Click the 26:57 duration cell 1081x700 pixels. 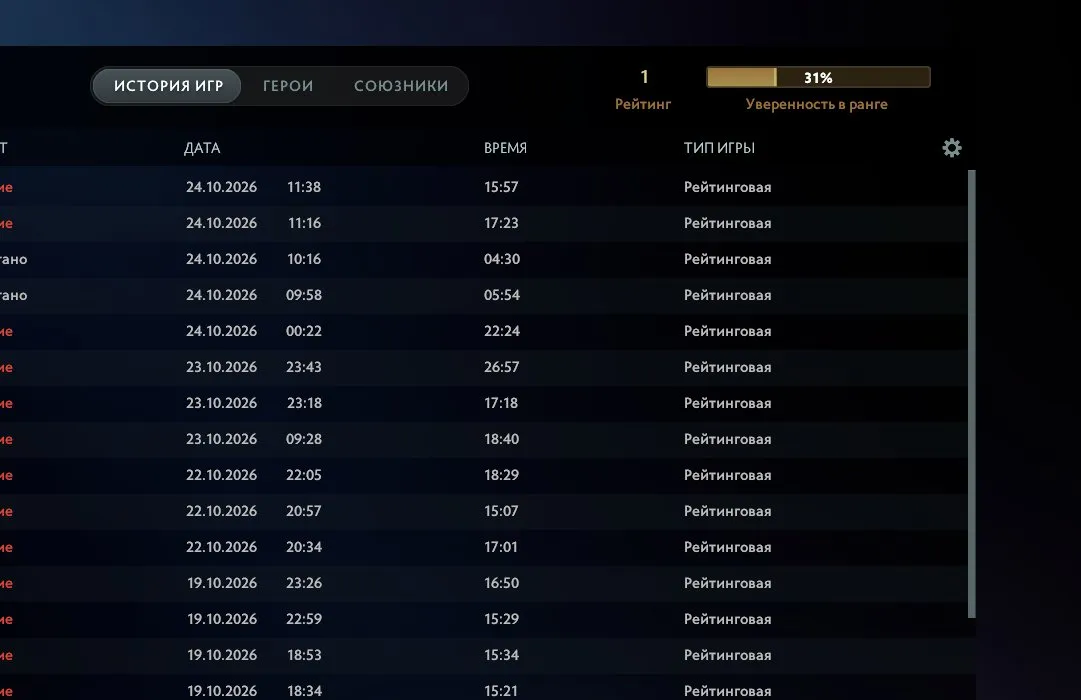tap(501, 367)
